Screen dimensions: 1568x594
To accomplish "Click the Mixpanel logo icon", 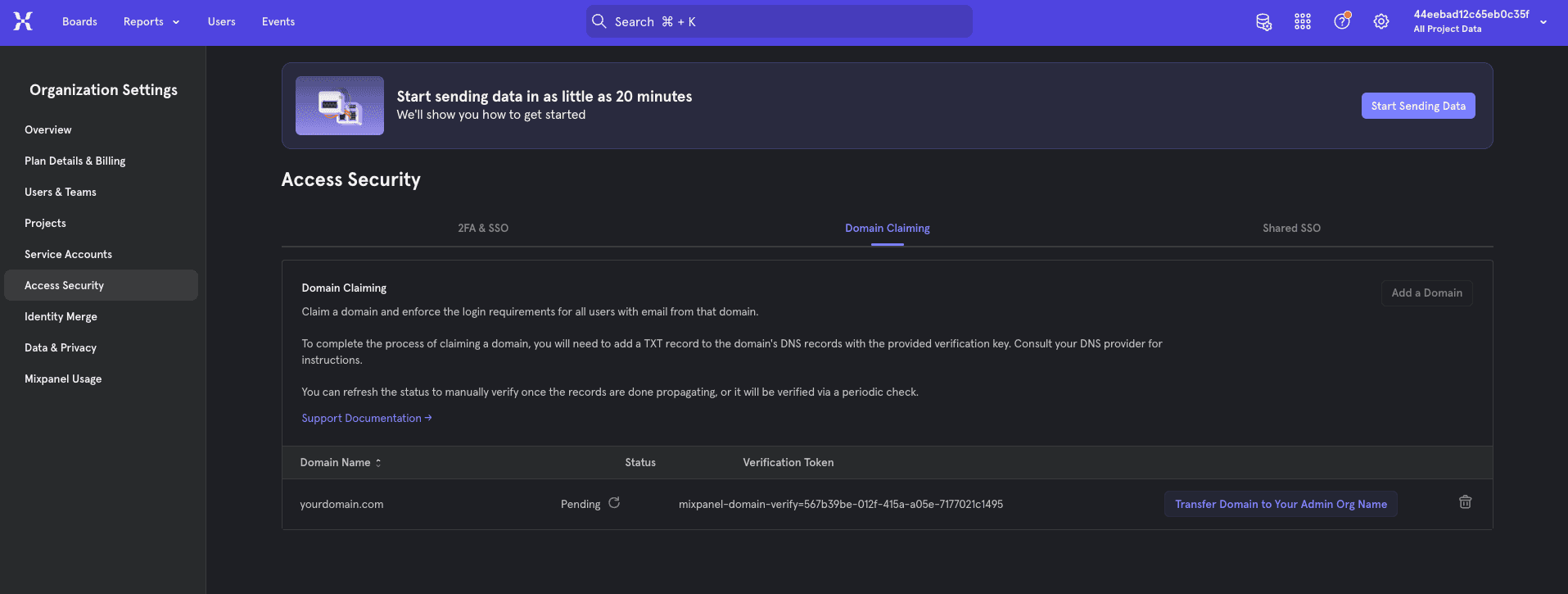I will click(x=23, y=21).
